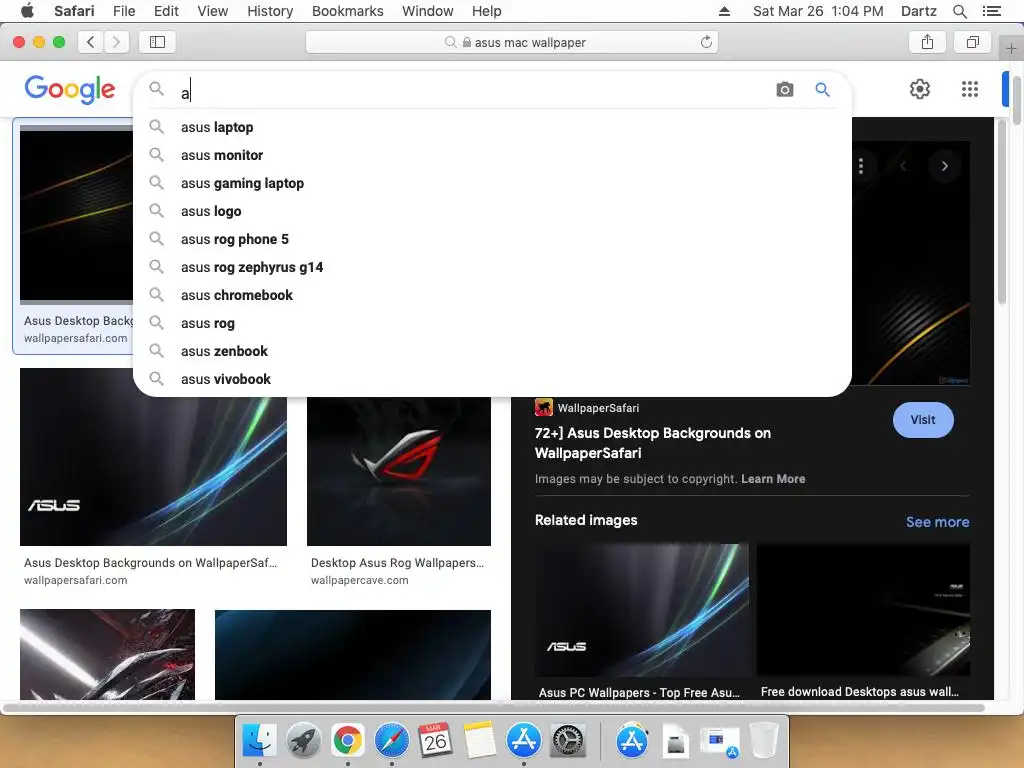Click See more related images link
The image size is (1024, 768).
(937, 522)
